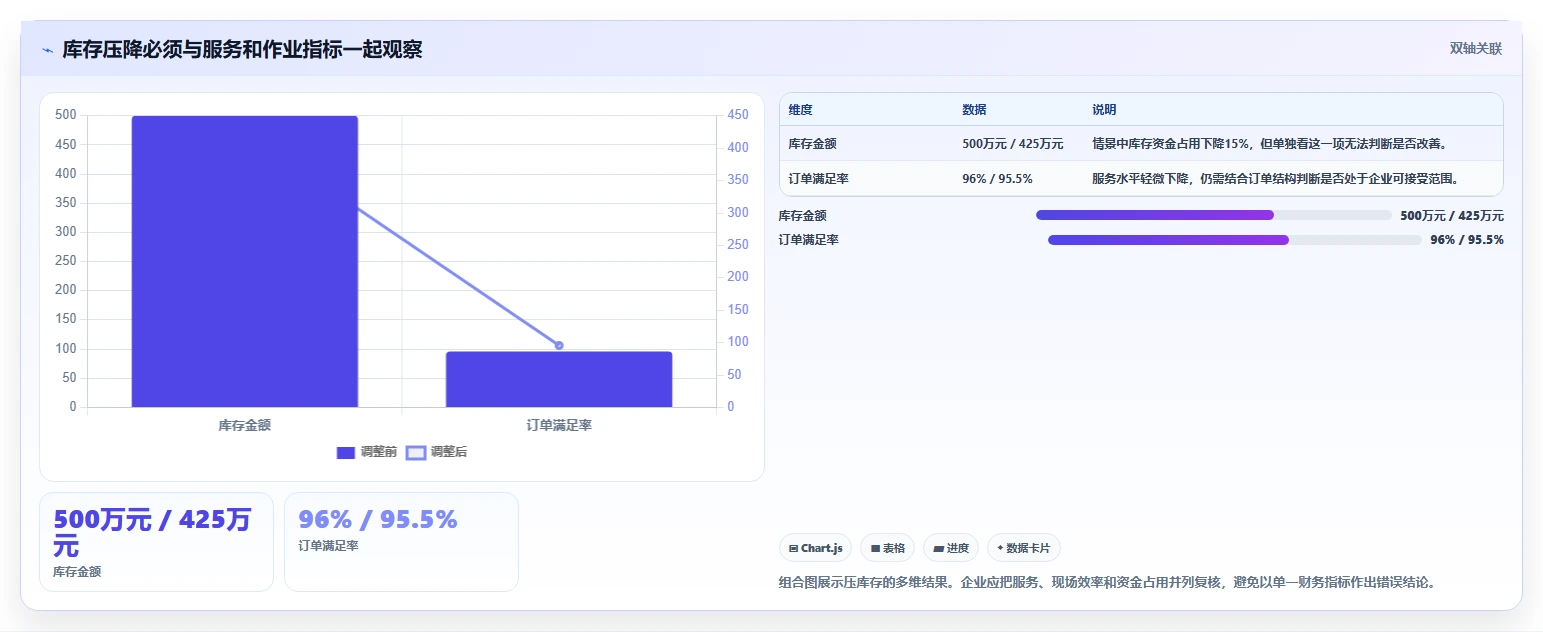Click the 表格 tag icon
Viewport: 1543px width, 632px height.
point(875,548)
